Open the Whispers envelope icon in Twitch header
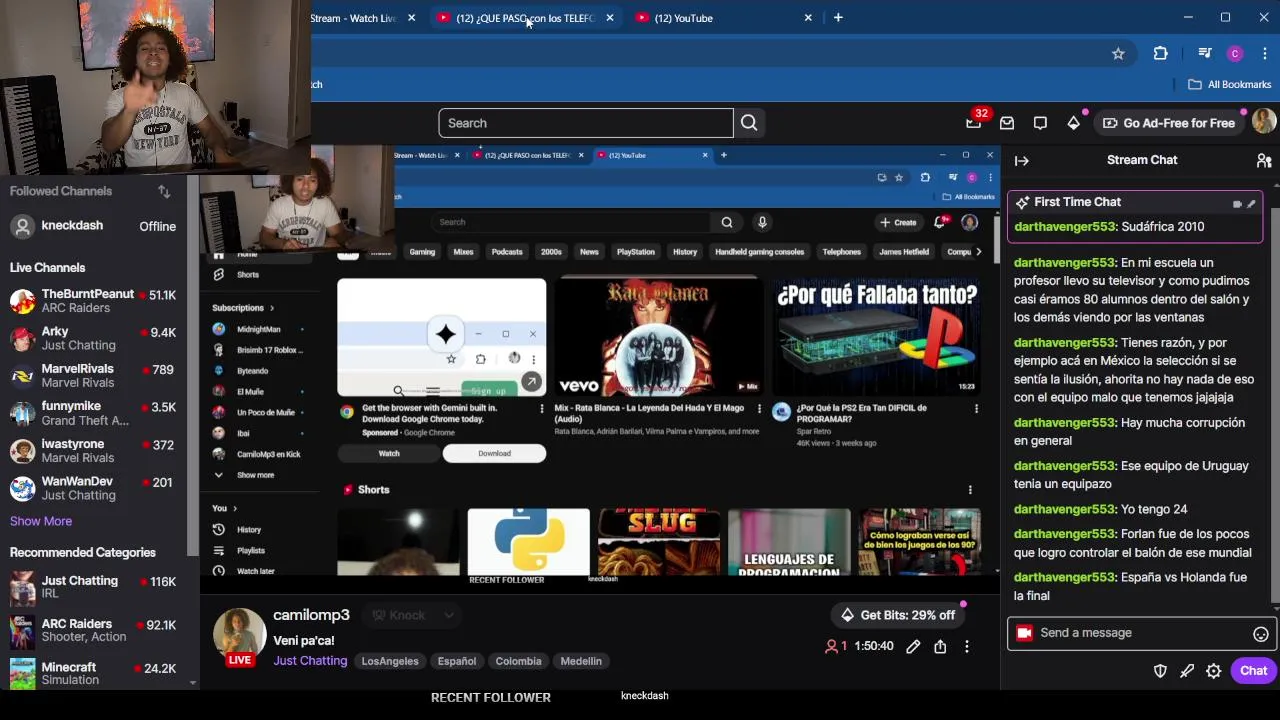1280x720 pixels. tap(1007, 123)
